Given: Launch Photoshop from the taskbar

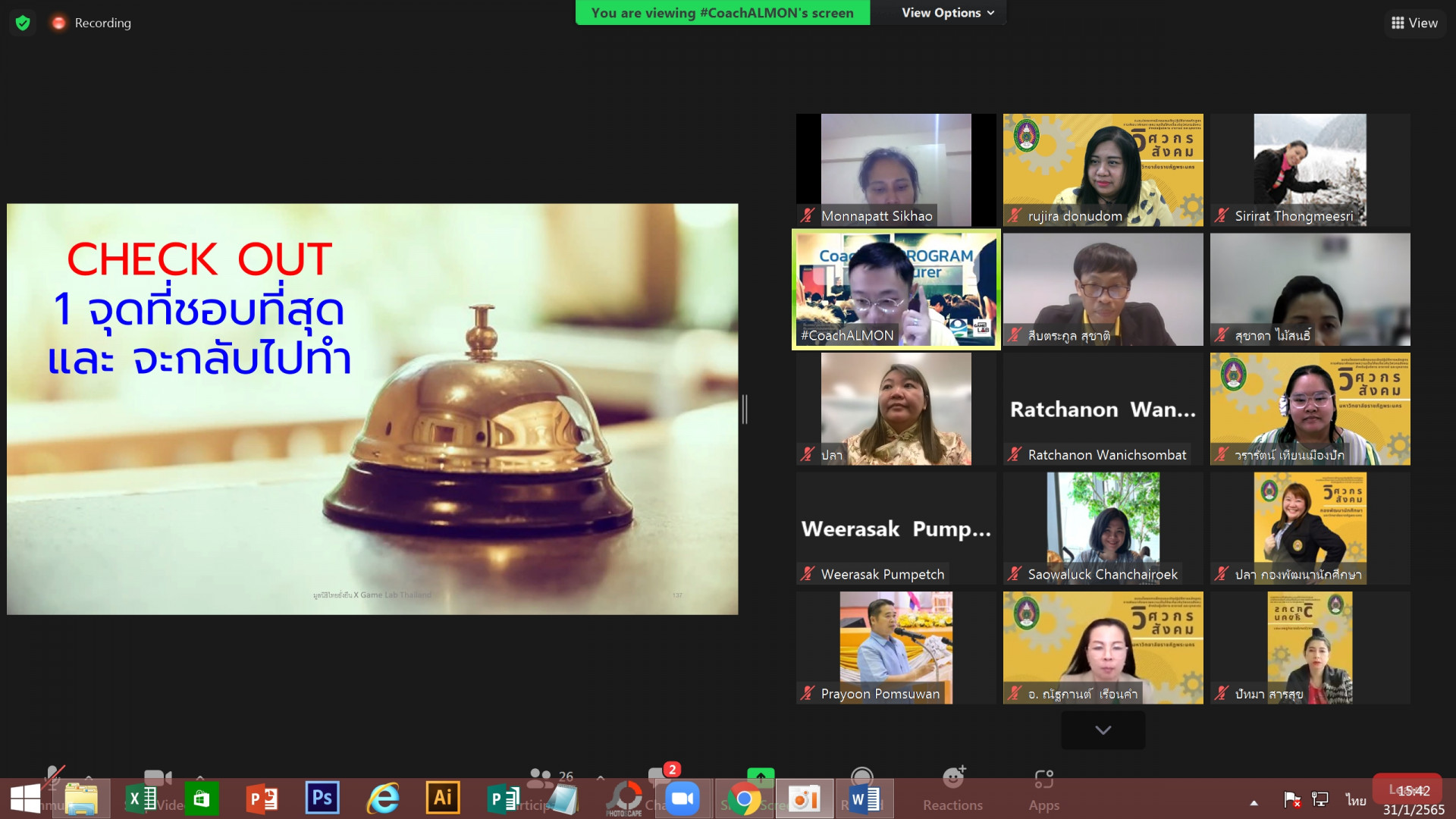Looking at the screenshot, I should coord(322,798).
